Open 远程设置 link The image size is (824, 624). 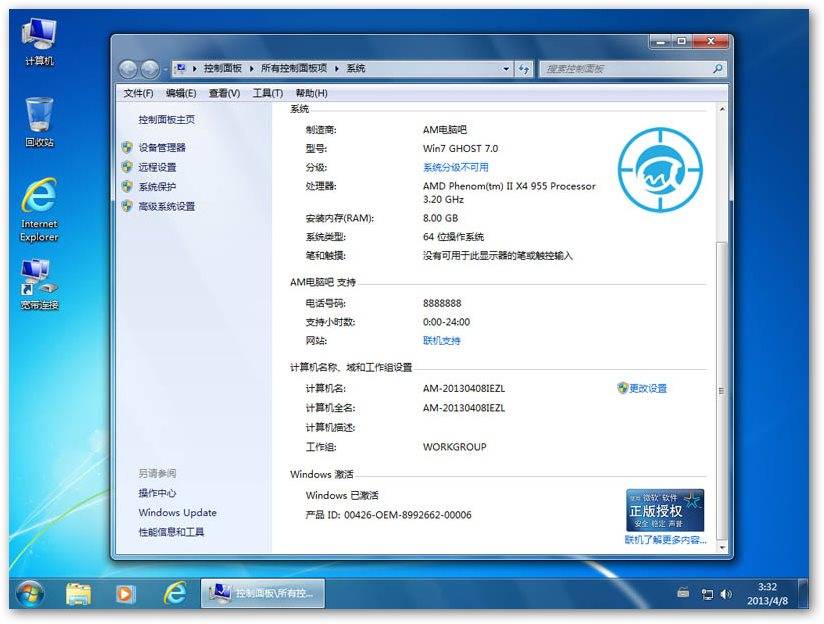click(x=157, y=167)
